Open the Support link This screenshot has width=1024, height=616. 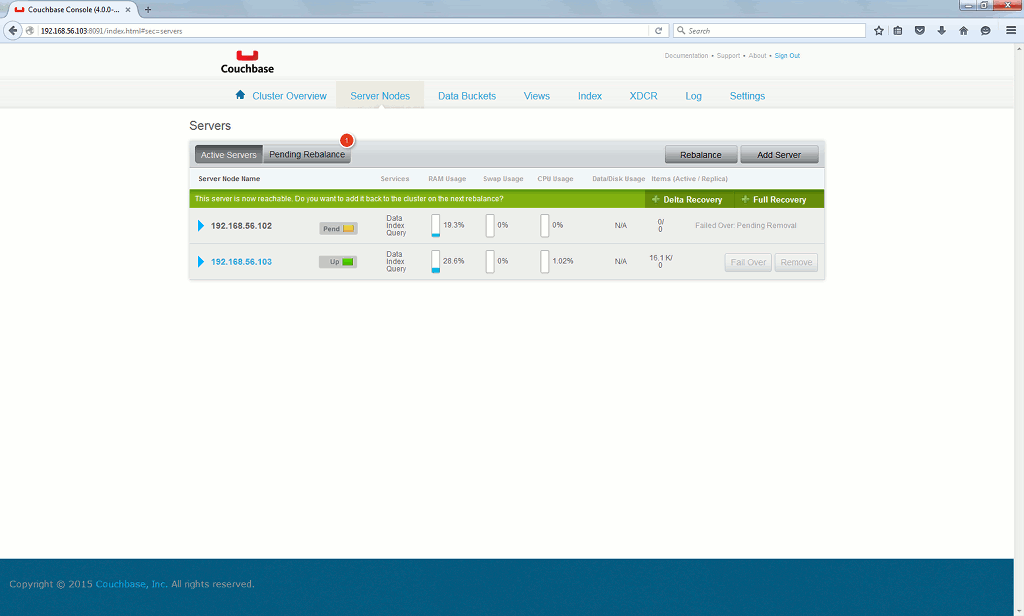pyautogui.click(x=728, y=56)
